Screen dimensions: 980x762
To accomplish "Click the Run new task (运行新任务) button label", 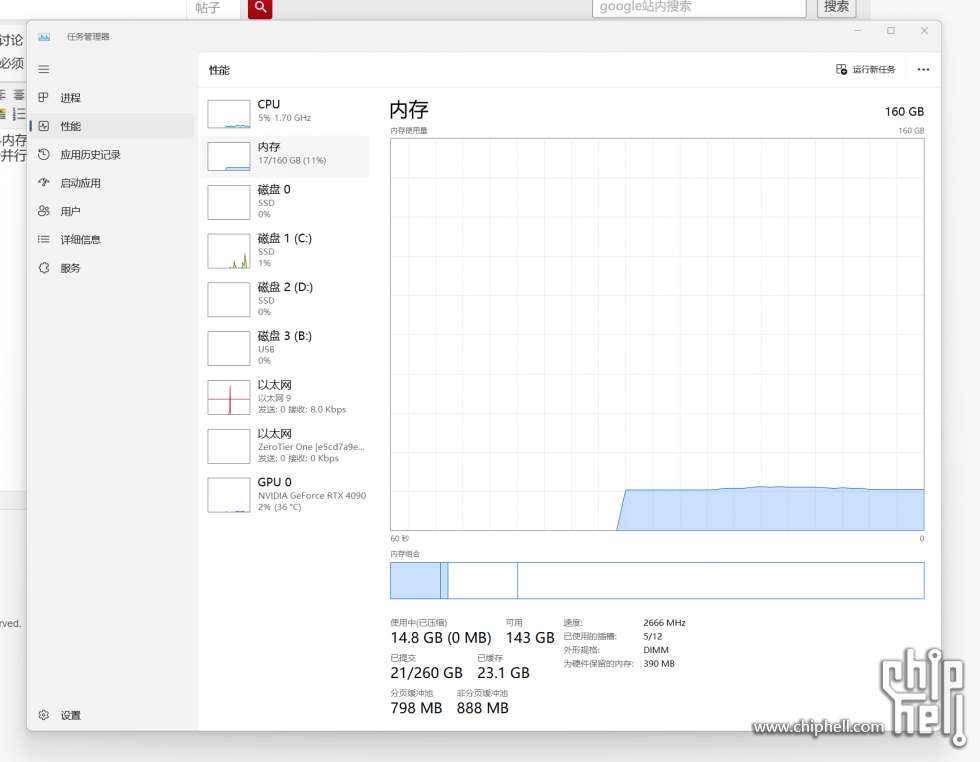I will pos(874,69).
